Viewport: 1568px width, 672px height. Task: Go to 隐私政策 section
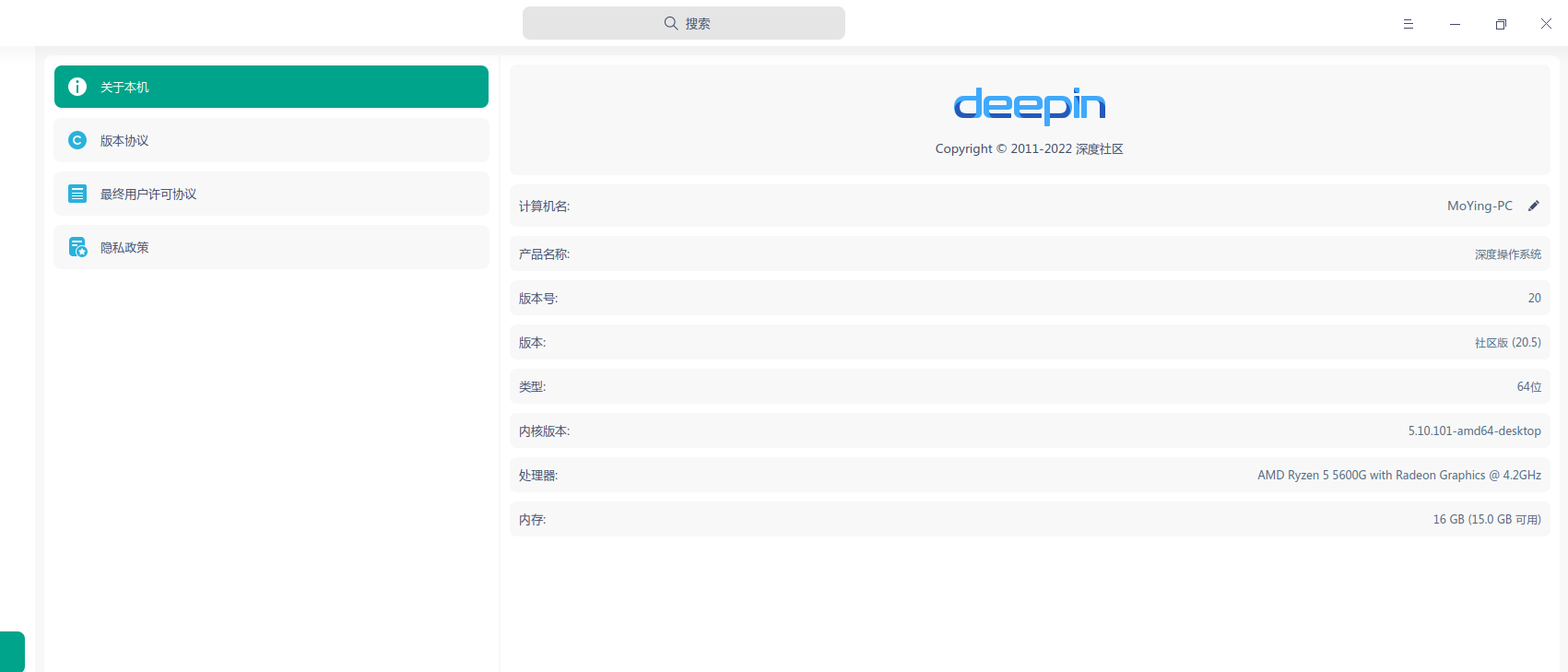(271, 247)
